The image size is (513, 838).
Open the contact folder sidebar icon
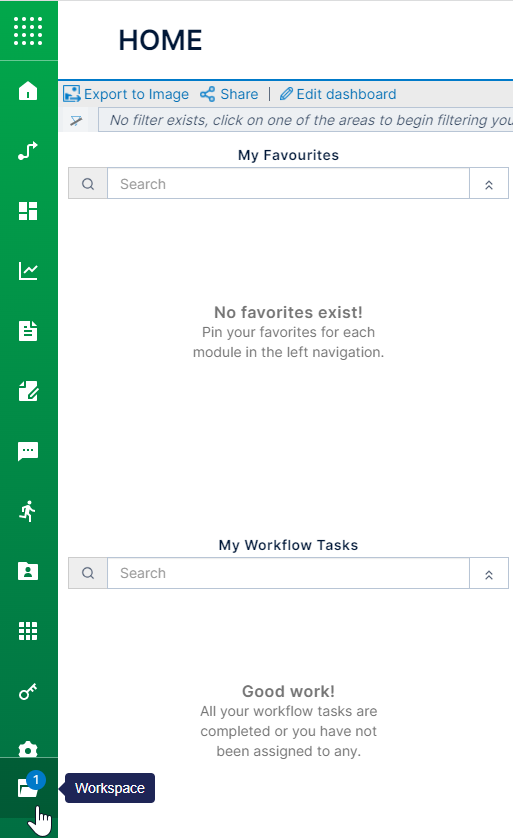[x=28, y=571]
